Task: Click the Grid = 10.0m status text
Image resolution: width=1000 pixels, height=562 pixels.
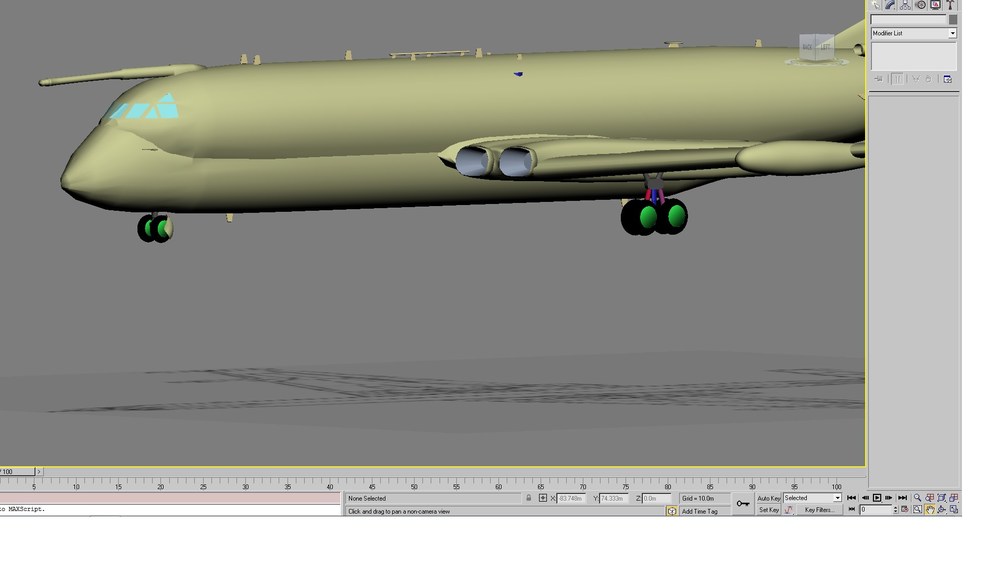Action: pos(698,498)
